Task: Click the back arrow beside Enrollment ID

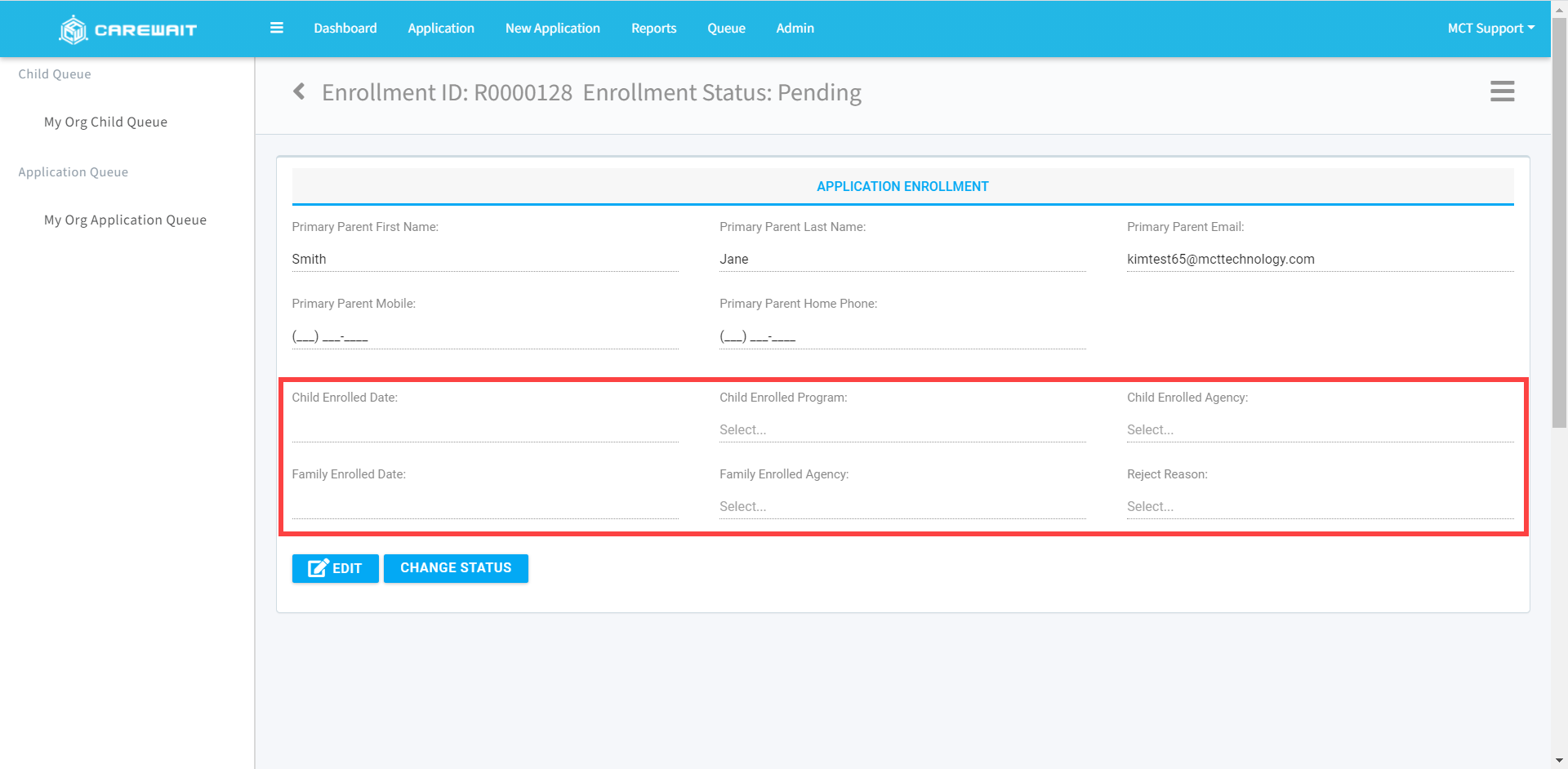Action: (x=299, y=91)
